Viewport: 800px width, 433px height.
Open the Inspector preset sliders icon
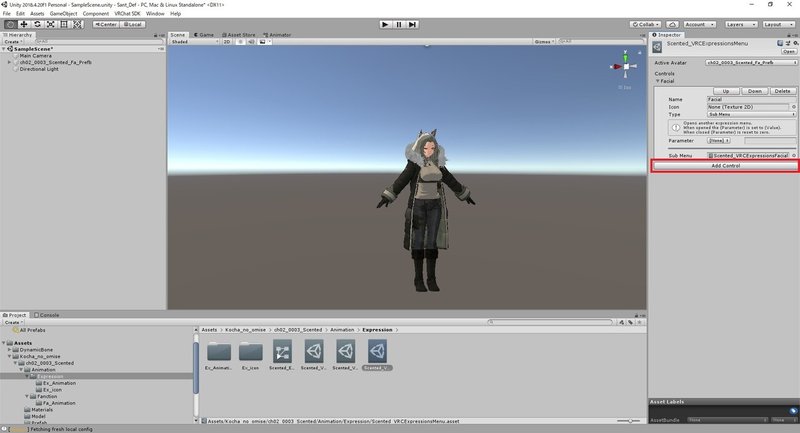click(x=788, y=43)
